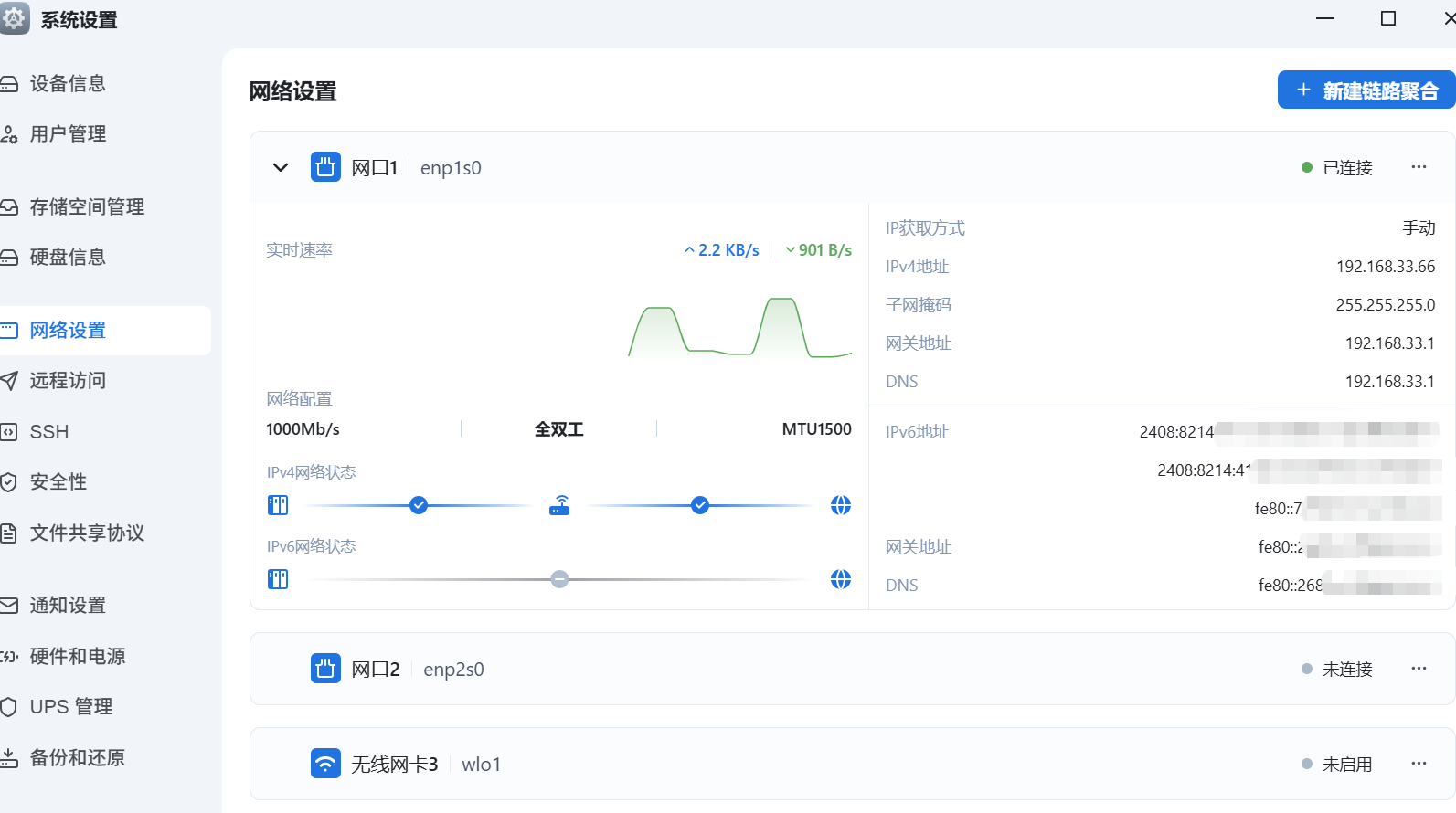Click the realtime speed traffic graph

coord(739,327)
